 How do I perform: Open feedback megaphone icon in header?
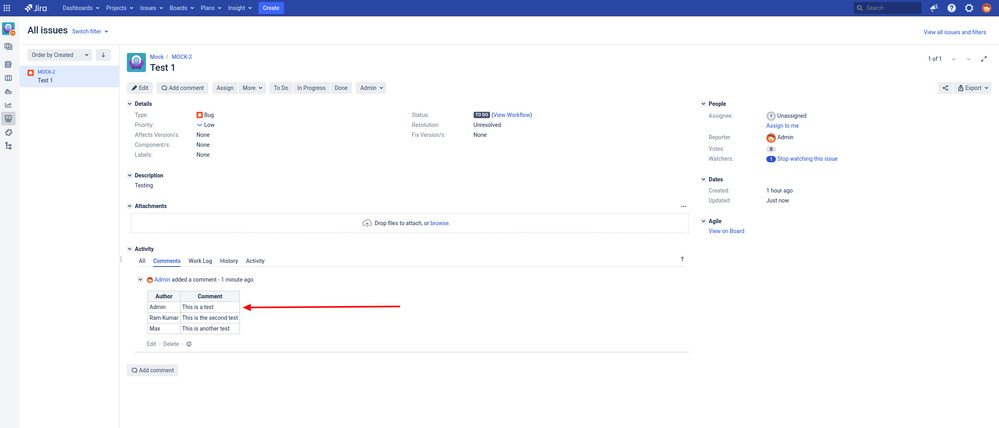coord(934,8)
